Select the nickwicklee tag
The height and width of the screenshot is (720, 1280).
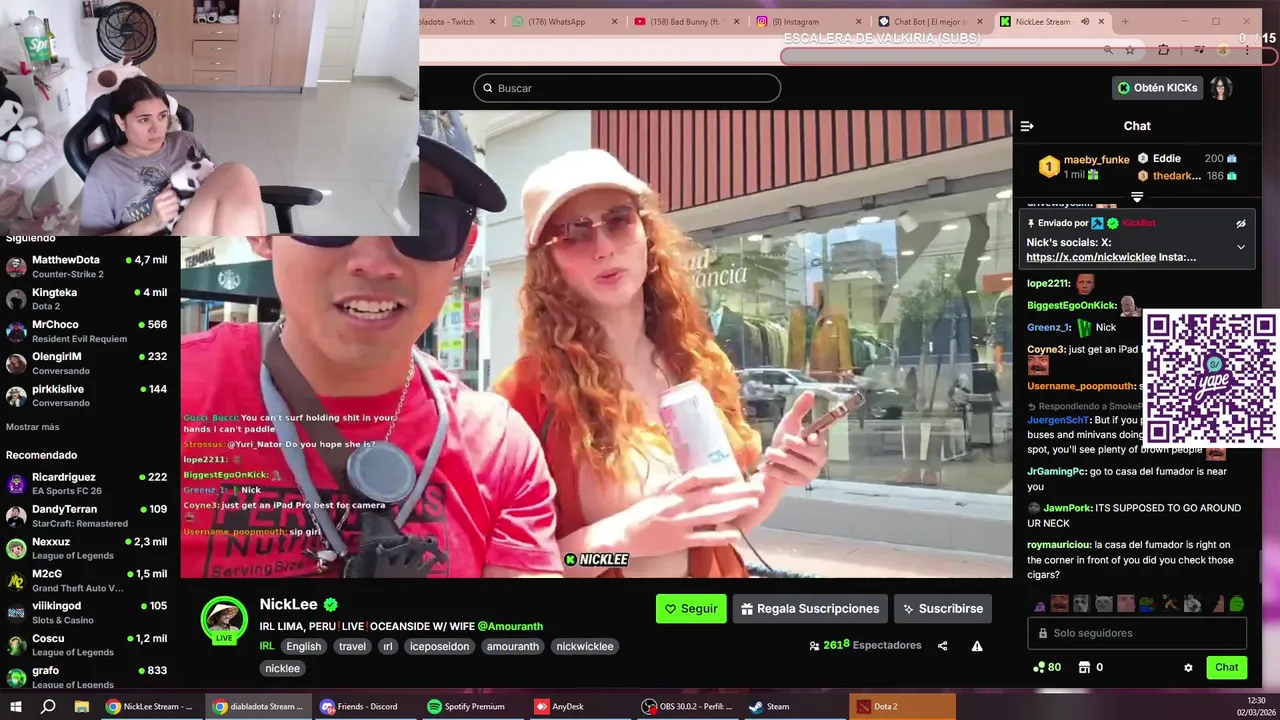[x=585, y=646]
